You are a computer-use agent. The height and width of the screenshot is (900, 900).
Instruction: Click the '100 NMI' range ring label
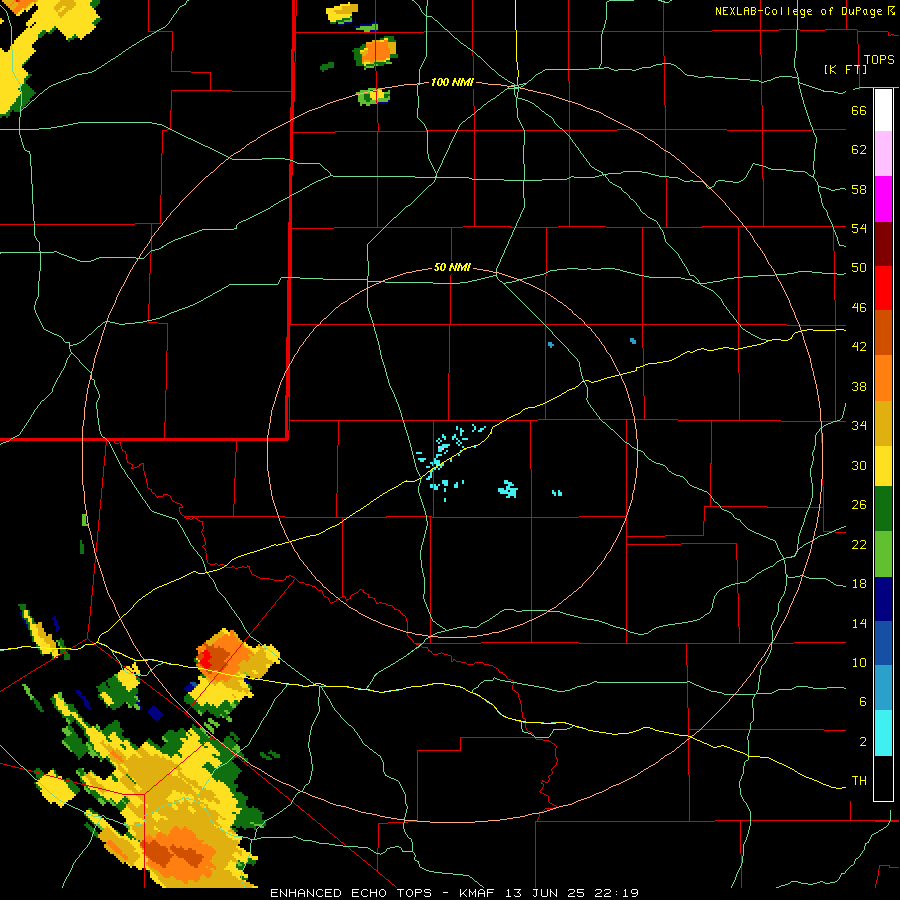tap(452, 83)
